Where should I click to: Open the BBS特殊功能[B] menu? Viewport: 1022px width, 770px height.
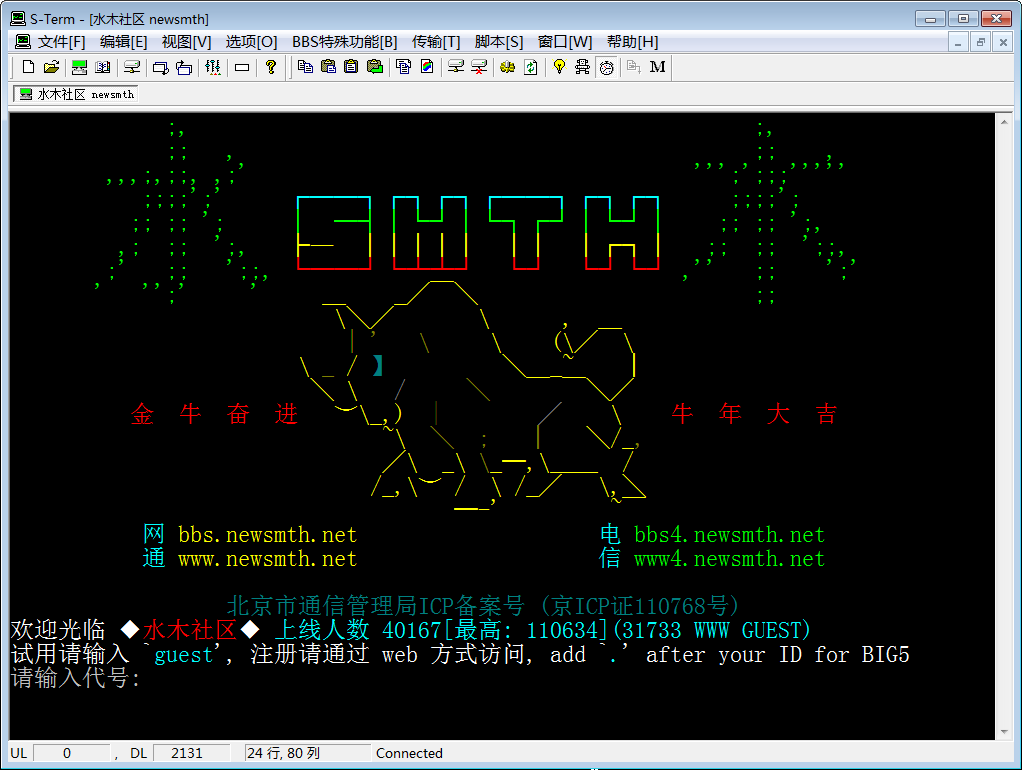point(345,42)
